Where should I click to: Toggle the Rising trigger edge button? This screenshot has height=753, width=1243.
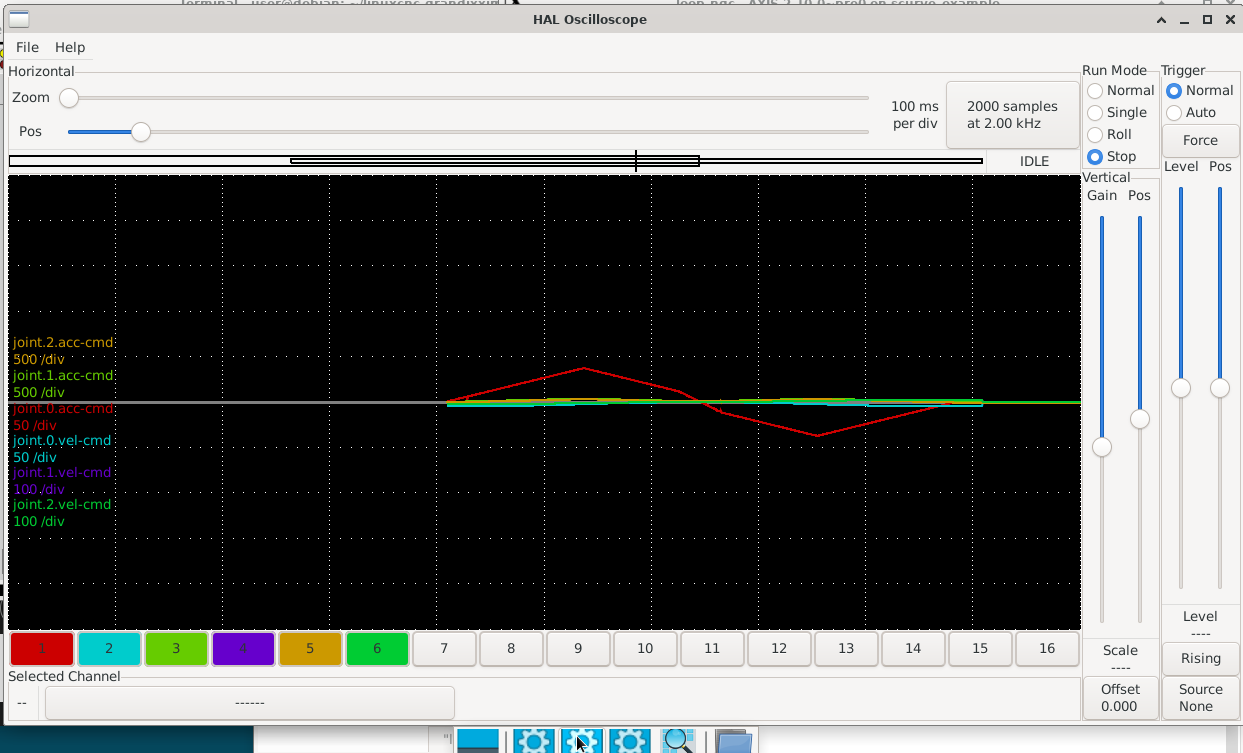point(1200,659)
